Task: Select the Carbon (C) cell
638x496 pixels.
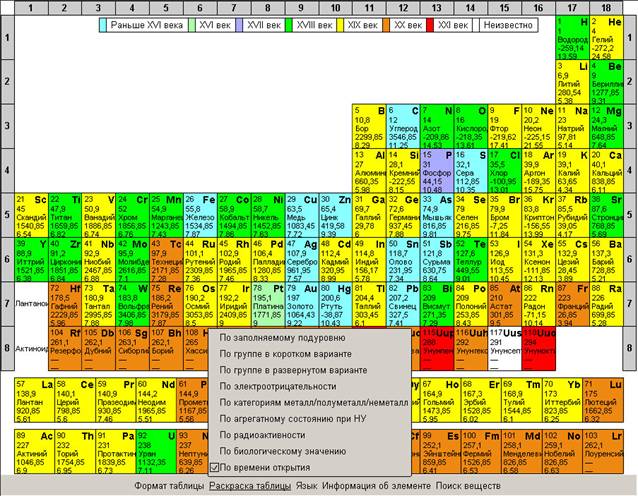Action: [x=403, y=126]
